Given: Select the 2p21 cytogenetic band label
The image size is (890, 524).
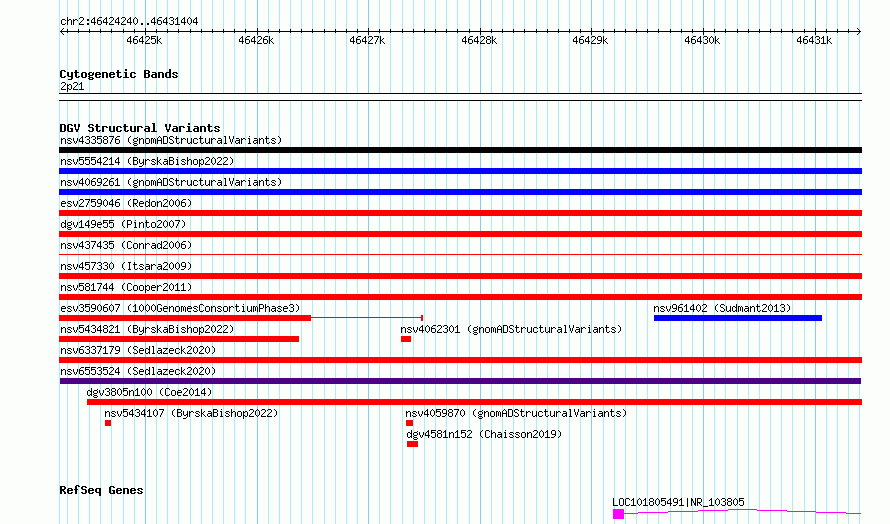Looking at the screenshot, I should (72, 86).
